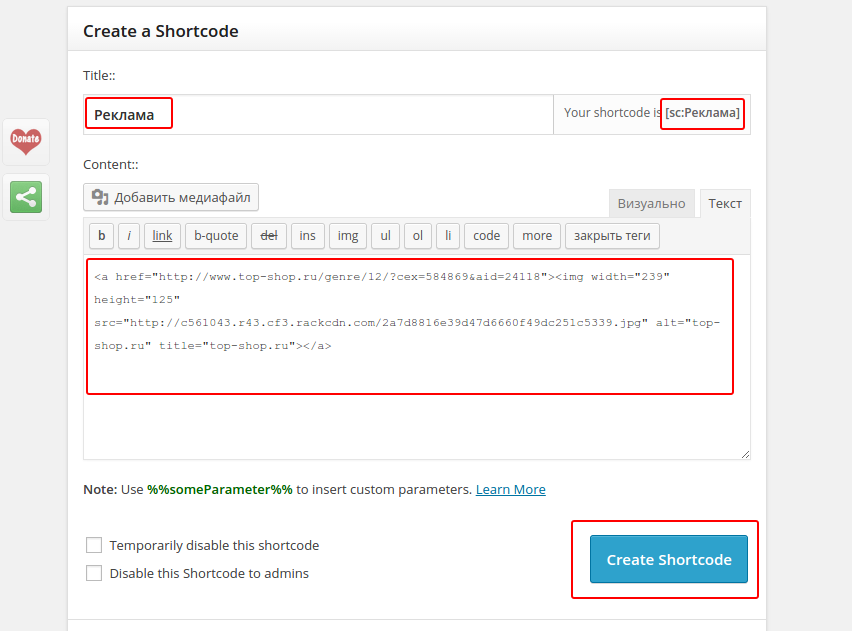This screenshot has width=852, height=631.
Task: Click the ul list button
Action: click(x=385, y=236)
